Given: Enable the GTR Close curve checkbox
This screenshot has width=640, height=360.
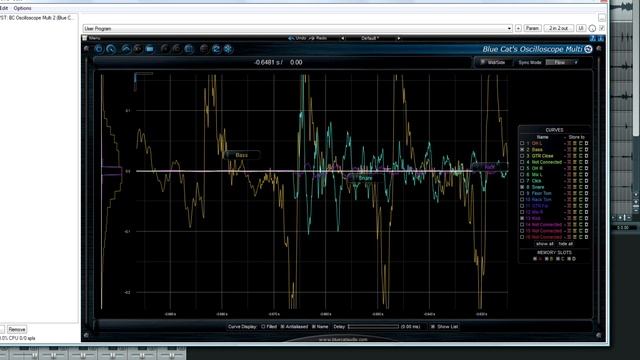Looking at the screenshot, I should (522, 156).
